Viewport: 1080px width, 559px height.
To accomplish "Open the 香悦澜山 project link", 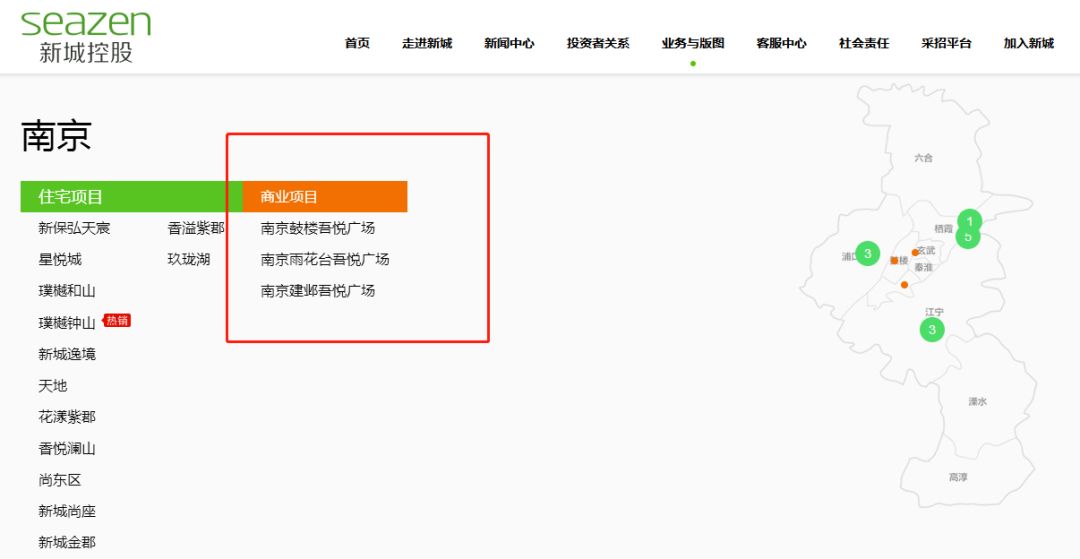I will tap(67, 449).
